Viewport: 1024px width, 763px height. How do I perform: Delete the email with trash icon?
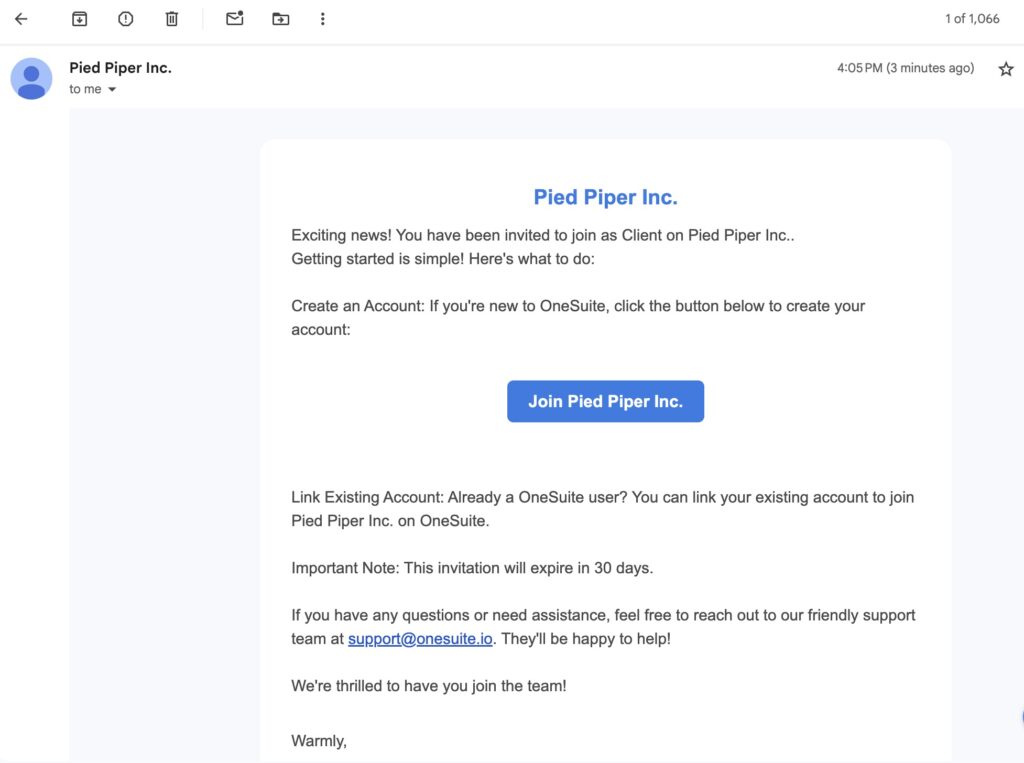tap(172, 19)
